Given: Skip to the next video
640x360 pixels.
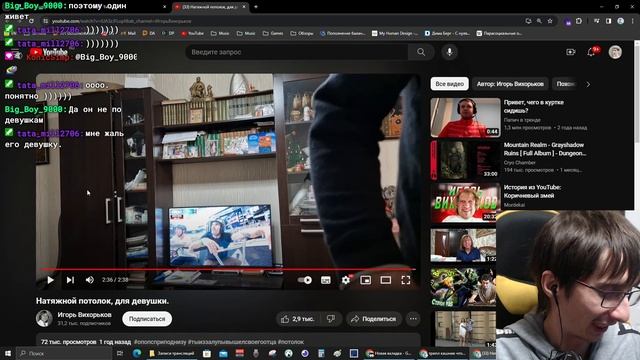Looking at the screenshot, I should 70,280.
